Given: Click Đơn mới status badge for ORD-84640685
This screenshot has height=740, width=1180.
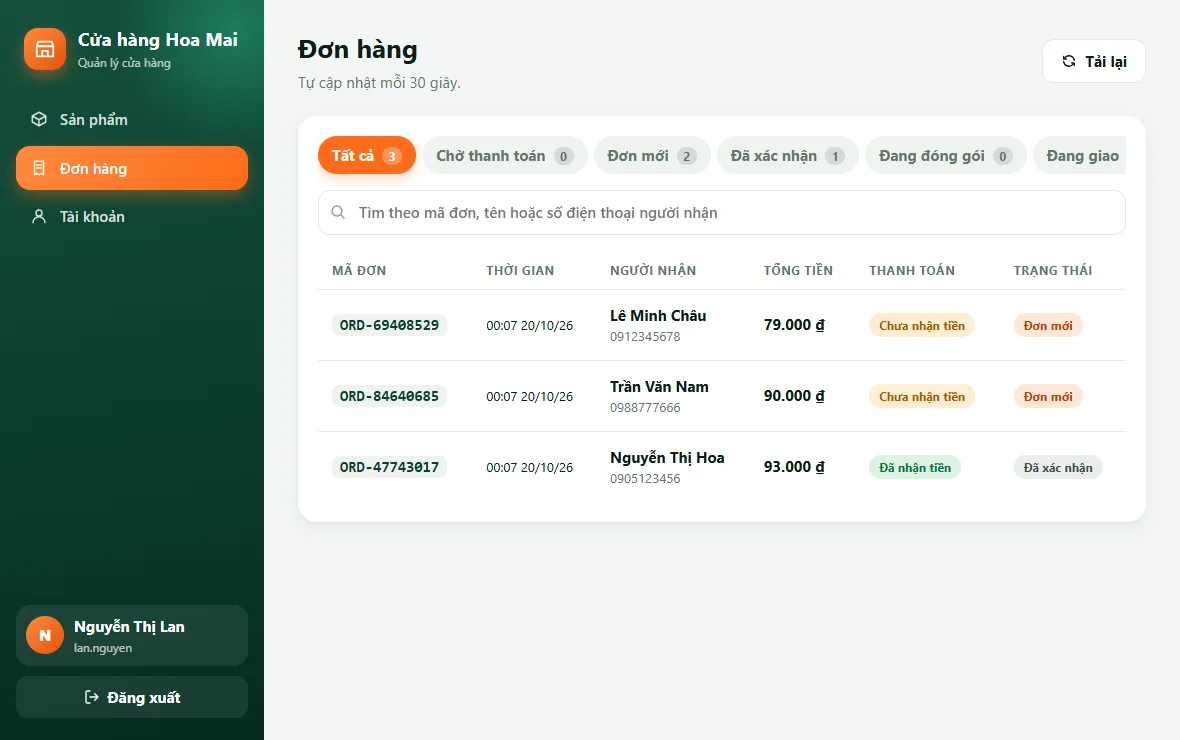Looking at the screenshot, I should [x=1048, y=396].
